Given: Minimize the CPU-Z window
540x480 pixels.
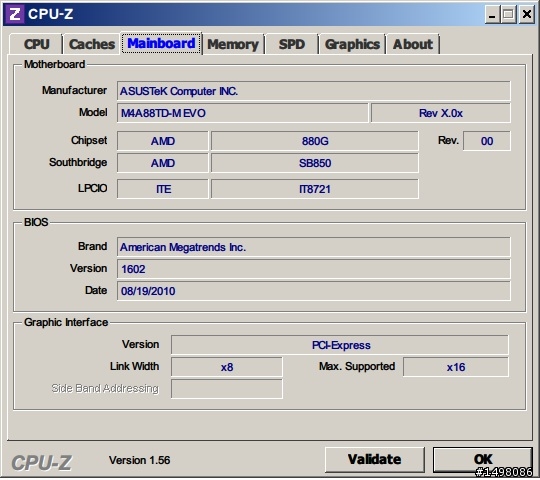Looking at the screenshot, I should coord(492,14).
